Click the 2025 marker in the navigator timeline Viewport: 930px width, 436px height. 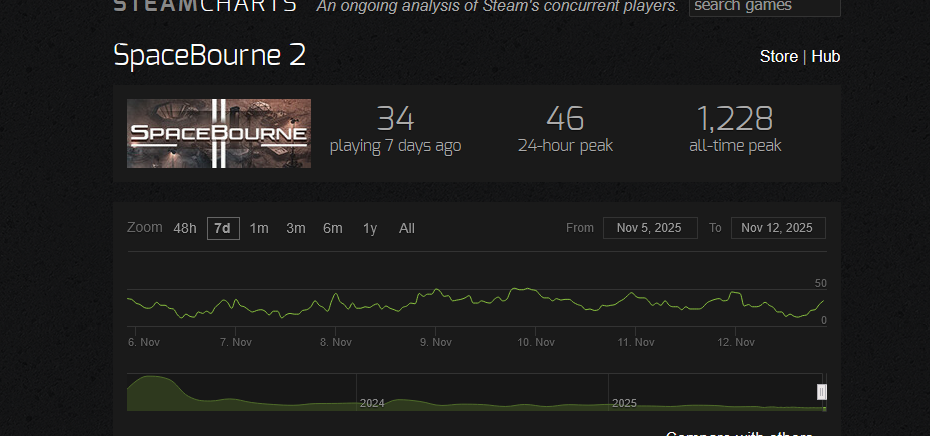[x=624, y=403]
